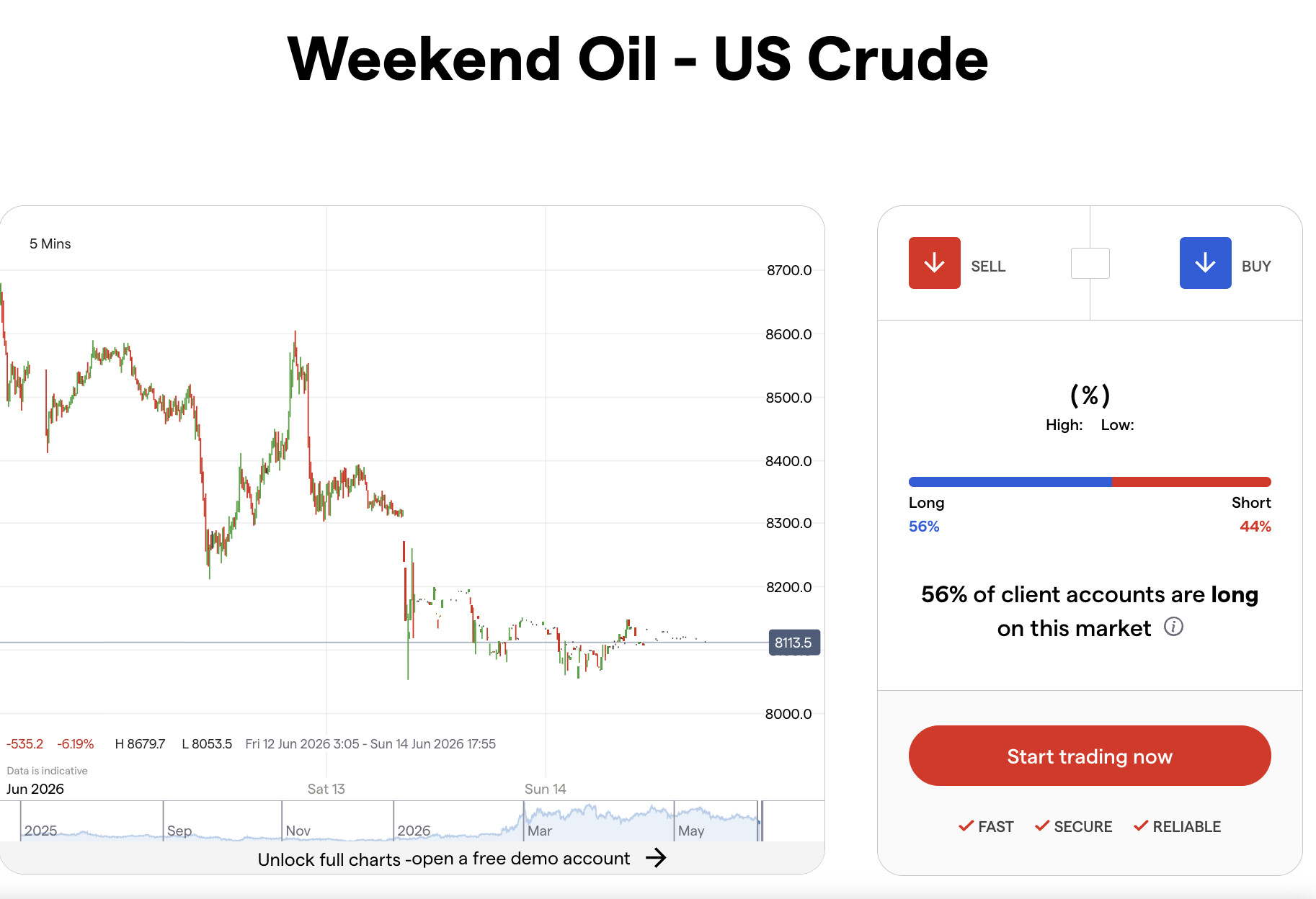The image size is (1316, 899).
Task: Click the blue BUY arrow icon
Action: [x=1205, y=263]
